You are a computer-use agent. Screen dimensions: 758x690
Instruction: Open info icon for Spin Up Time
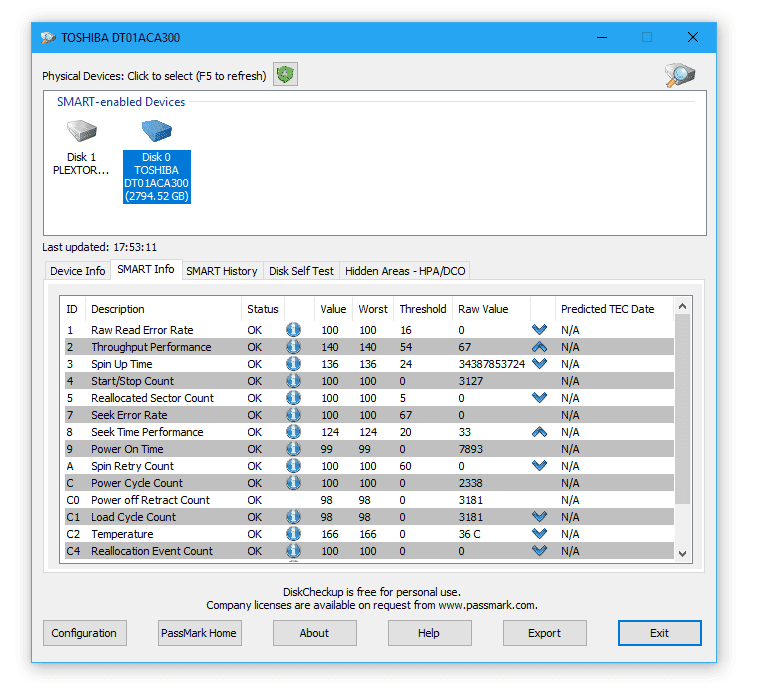click(293, 364)
